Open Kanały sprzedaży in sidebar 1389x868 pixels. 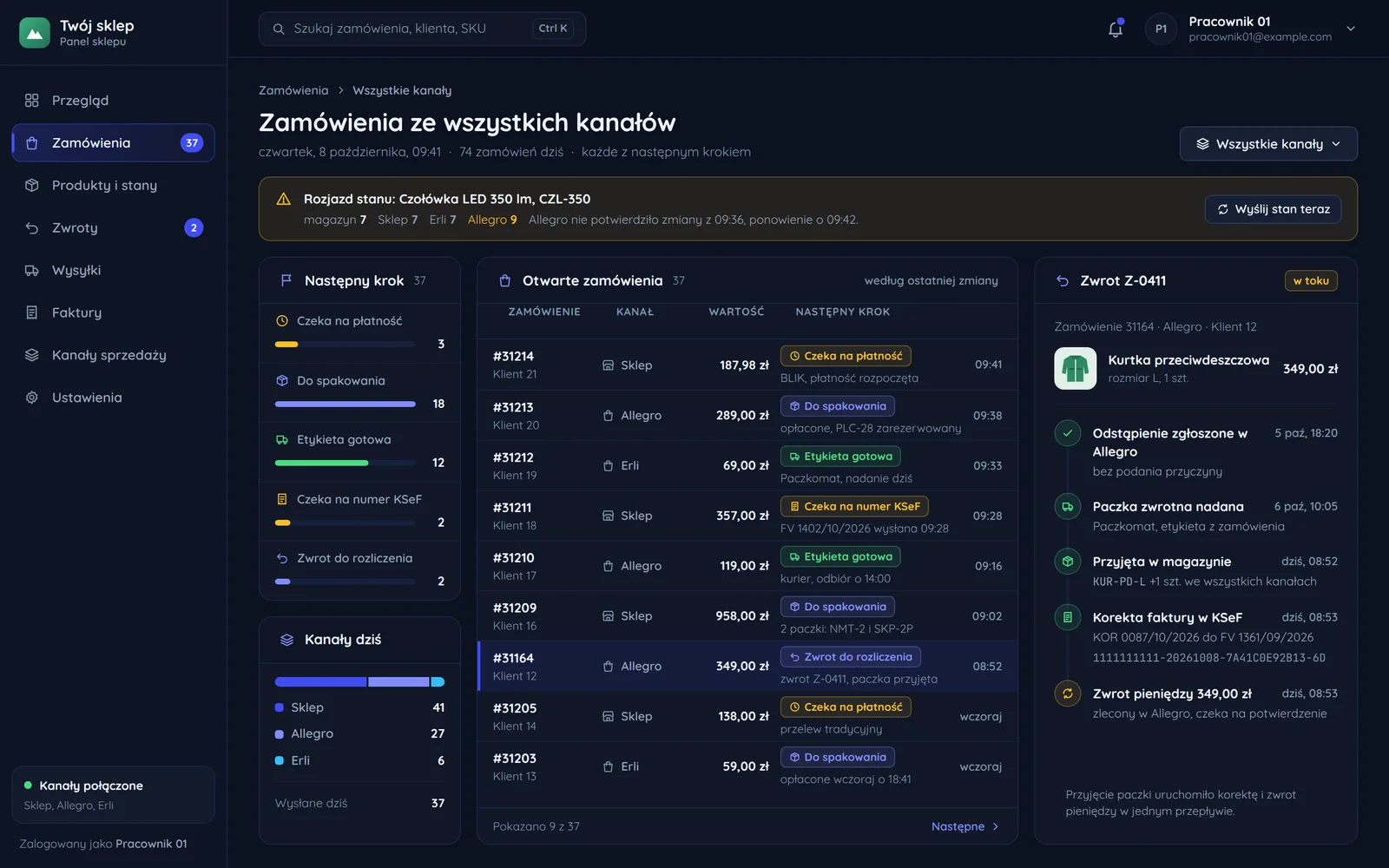pyautogui.click(x=113, y=355)
